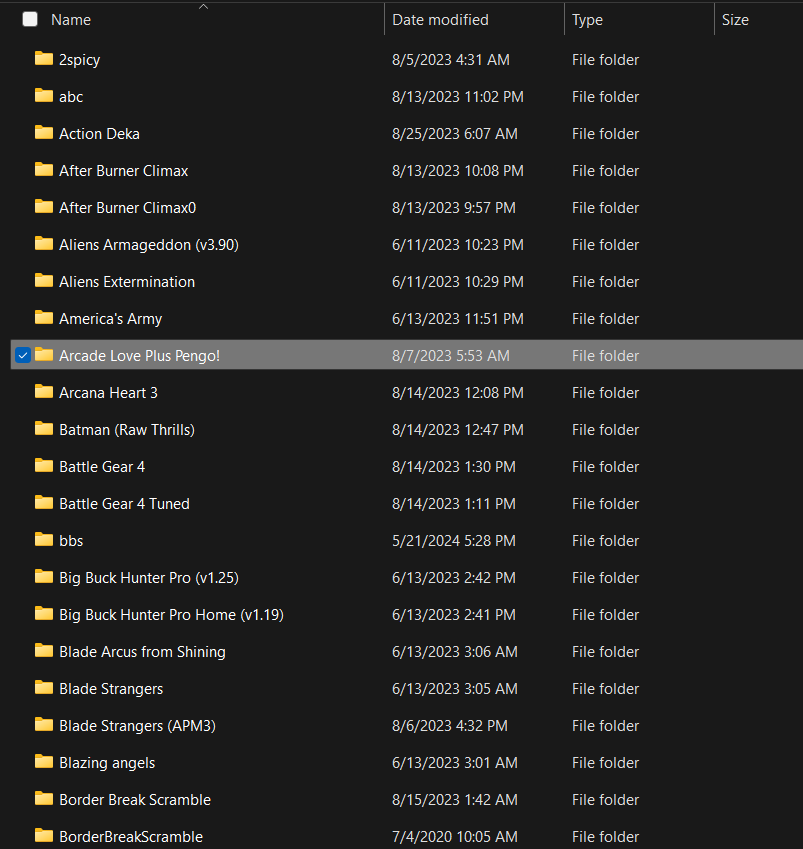The width and height of the screenshot is (803, 849).
Task: Click the Aliens Extermination folder icon
Action: click(44, 280)
